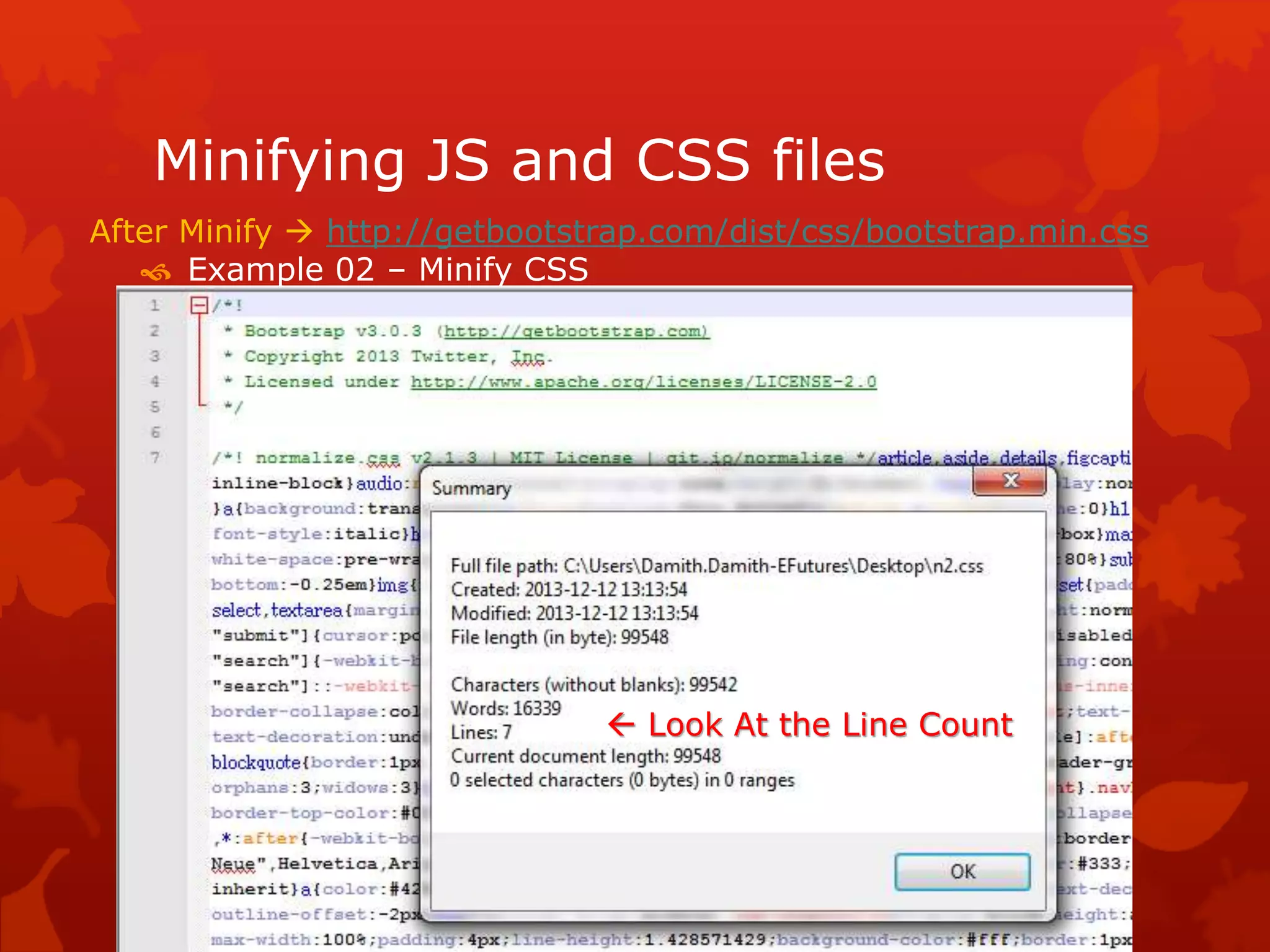Image resolution: width=1270 pixels, height=952 pixels.
Task: Click OK in the Summary dialog
Action: click(x=962, y=871)
